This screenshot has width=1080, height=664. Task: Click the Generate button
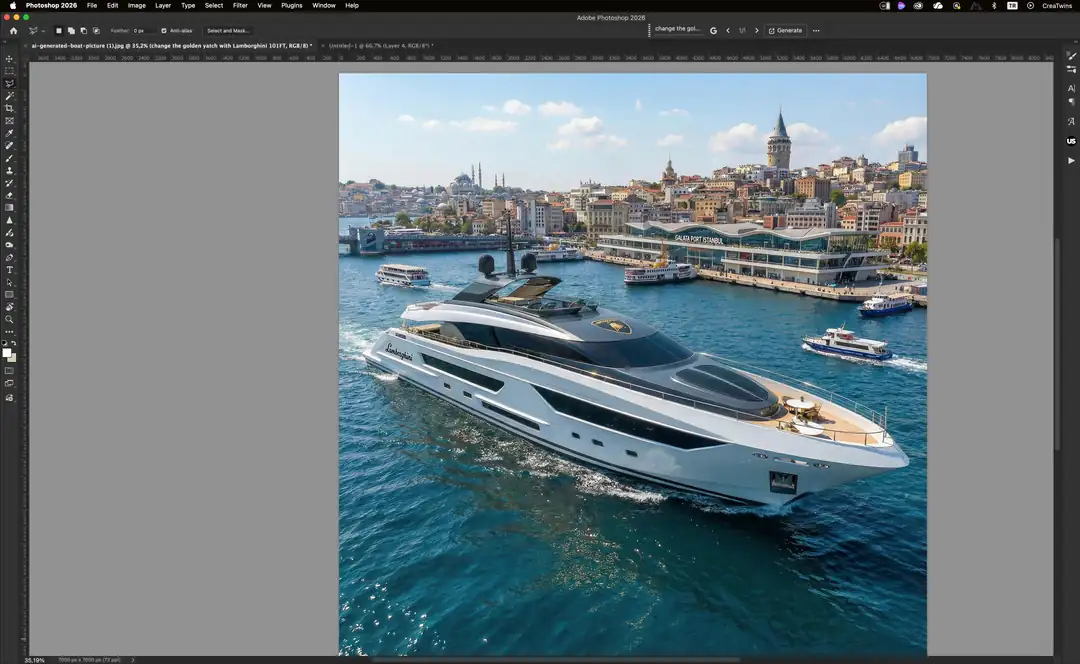786,30
